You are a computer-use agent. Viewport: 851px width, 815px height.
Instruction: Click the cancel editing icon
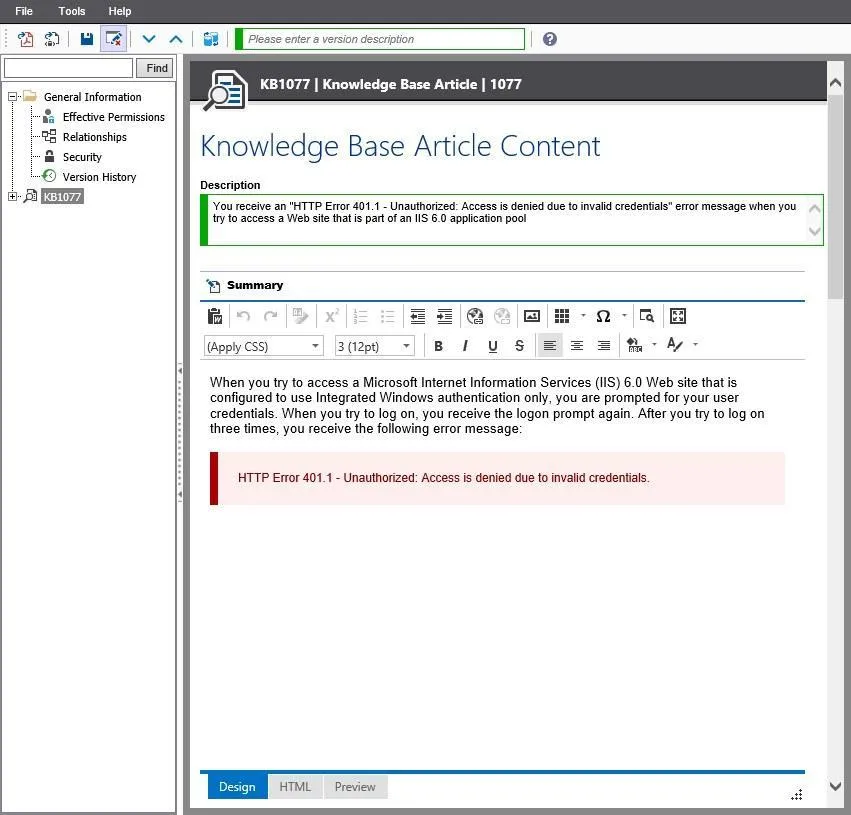point(113,39)
